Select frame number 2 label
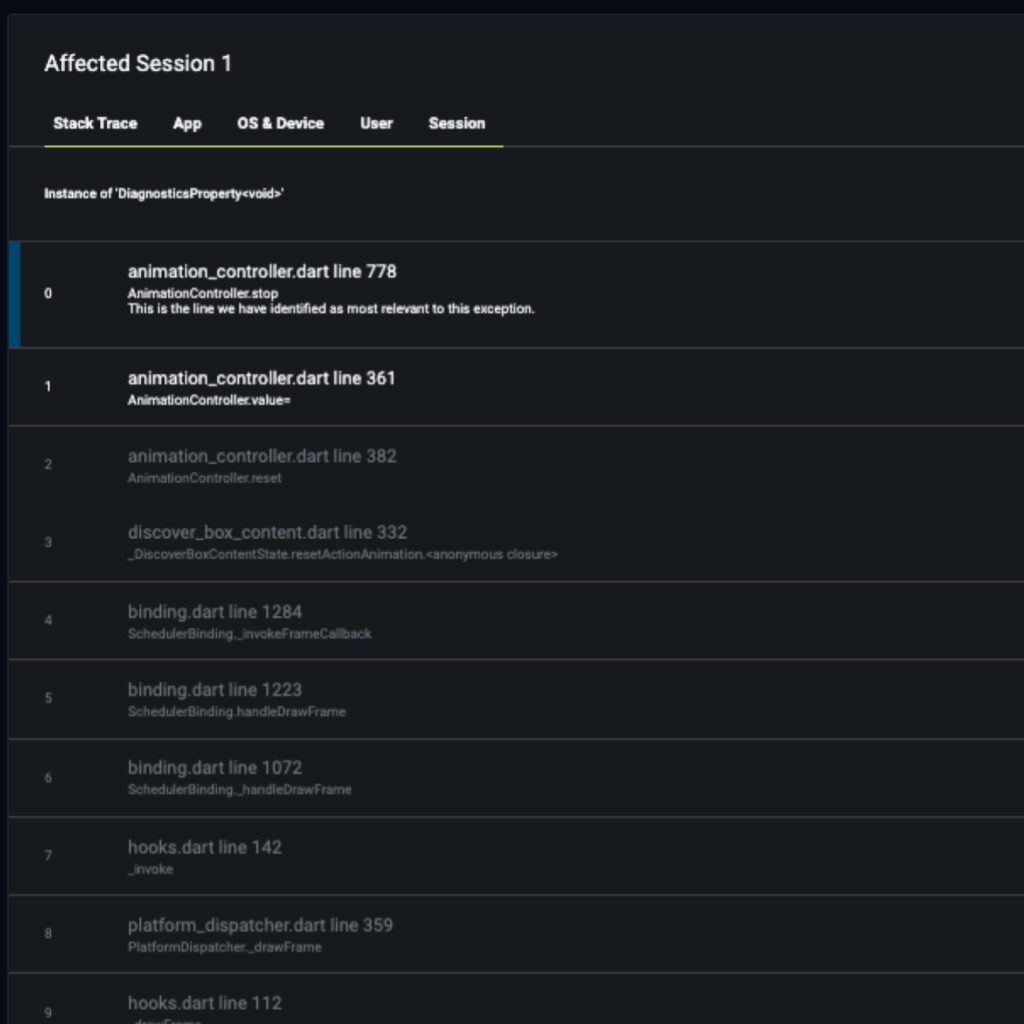 click(x=47, y=463)
